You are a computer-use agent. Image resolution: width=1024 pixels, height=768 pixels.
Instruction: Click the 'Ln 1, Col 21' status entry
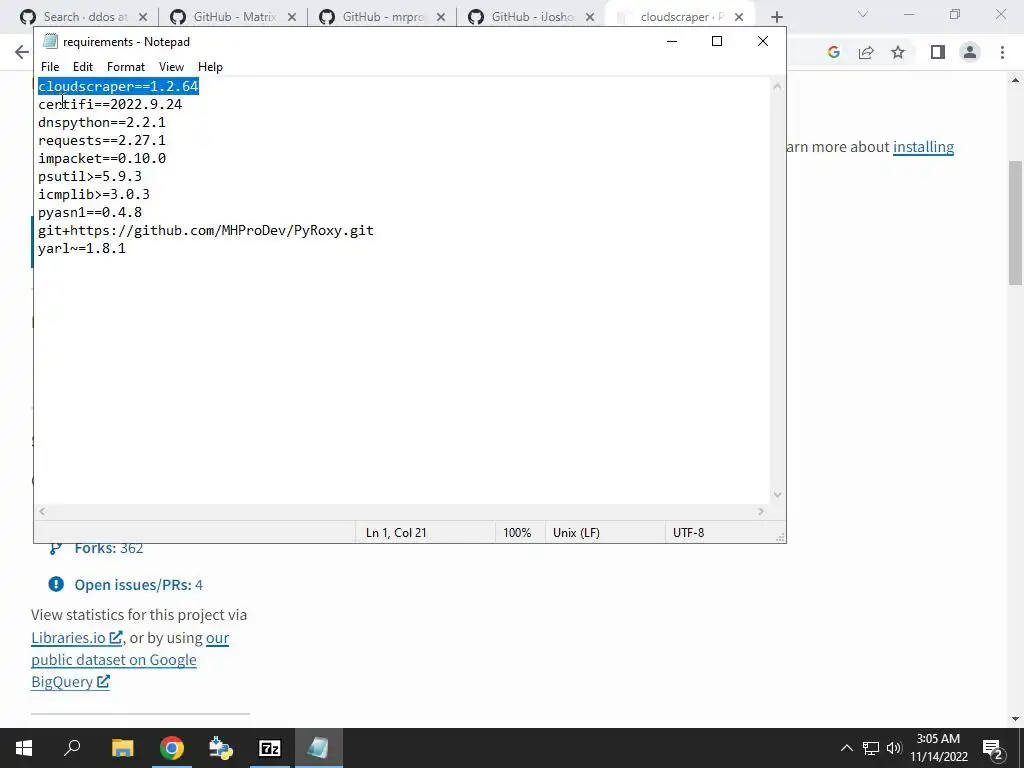click(x=396, y=533)
